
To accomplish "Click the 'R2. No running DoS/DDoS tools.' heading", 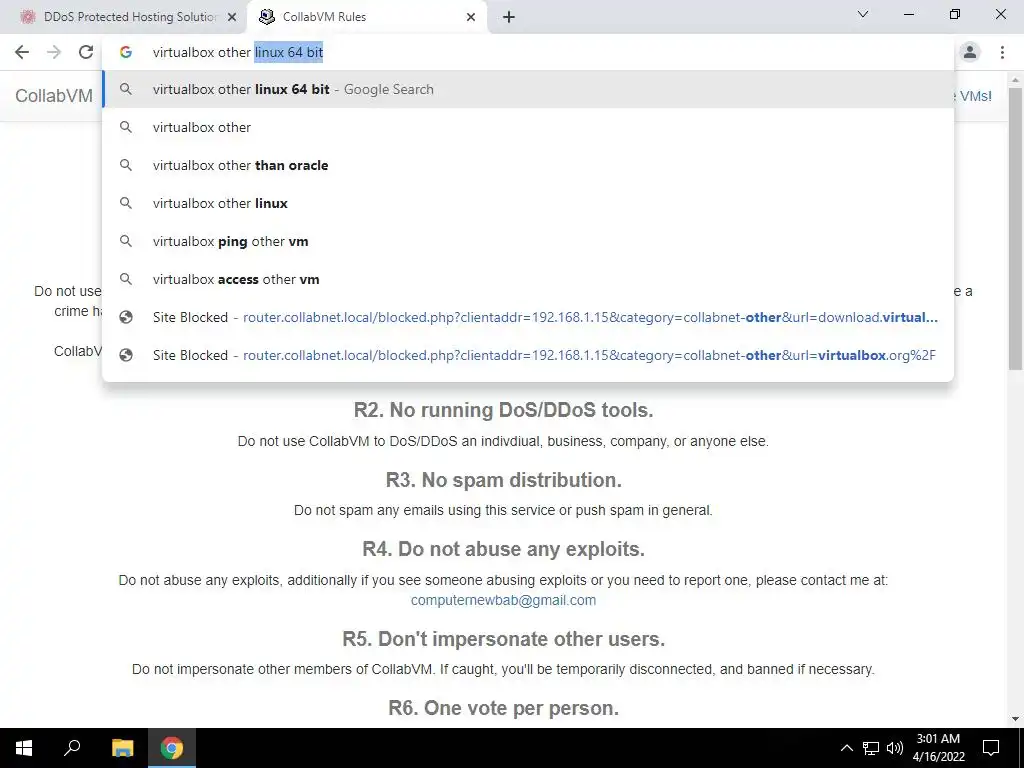I will pyautogui.click(x=504, y=410).
